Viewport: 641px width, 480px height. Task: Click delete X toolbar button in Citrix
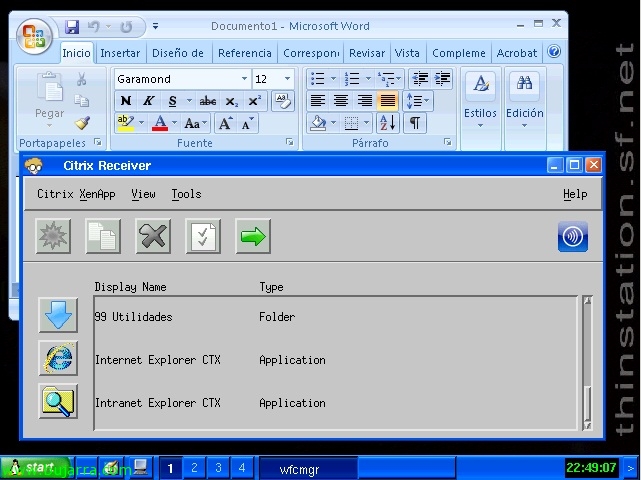click(x=153, y=236)
